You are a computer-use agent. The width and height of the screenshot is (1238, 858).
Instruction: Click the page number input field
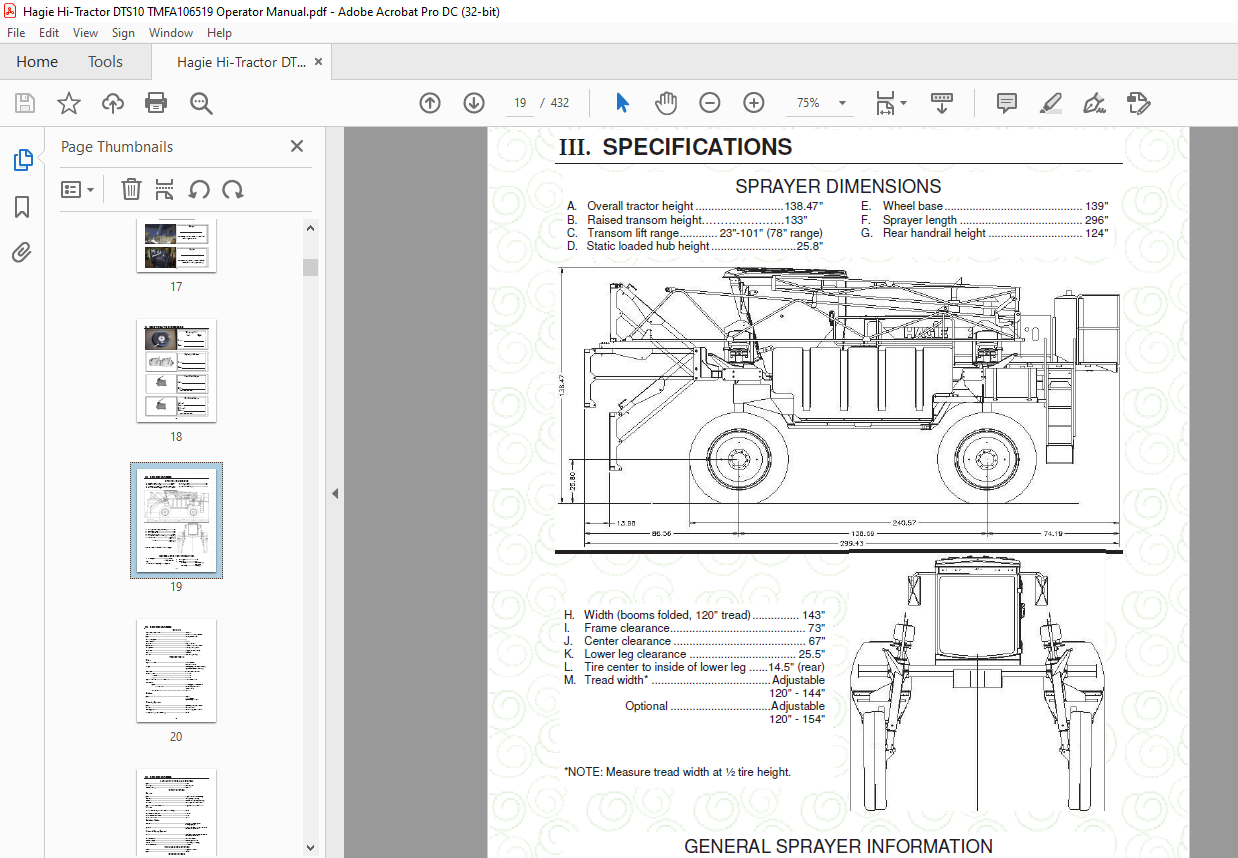520,103
